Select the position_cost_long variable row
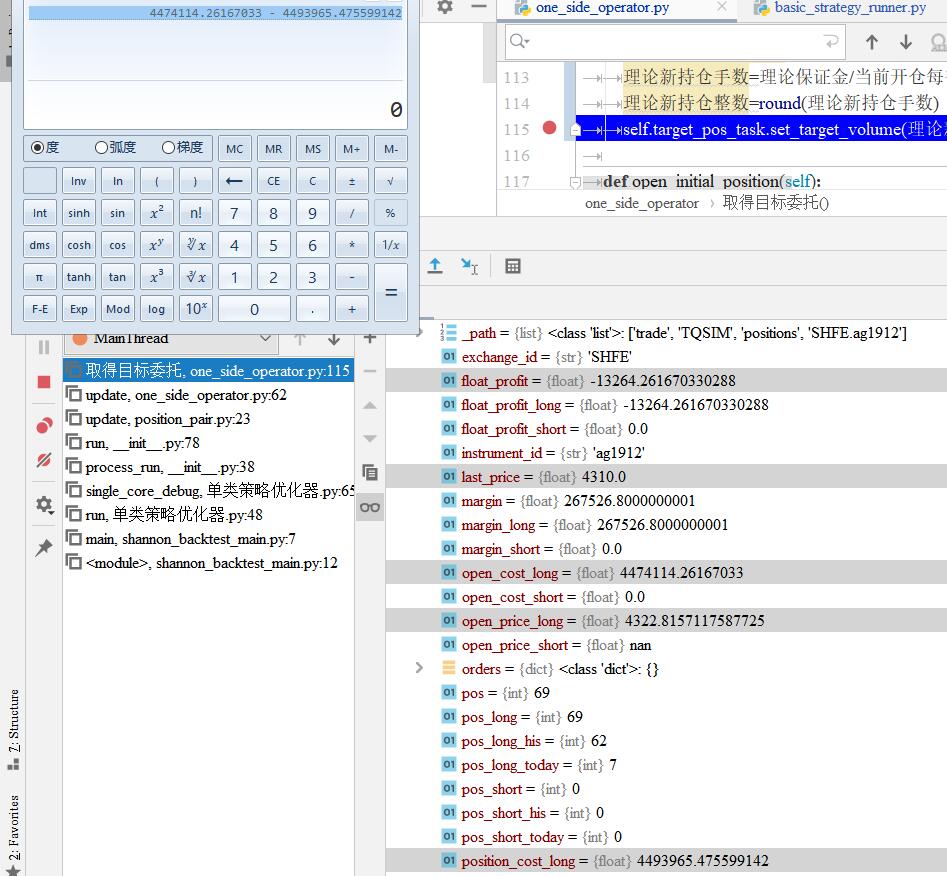Viewport: 947px width, 876px height. click(x=666, y=861)
